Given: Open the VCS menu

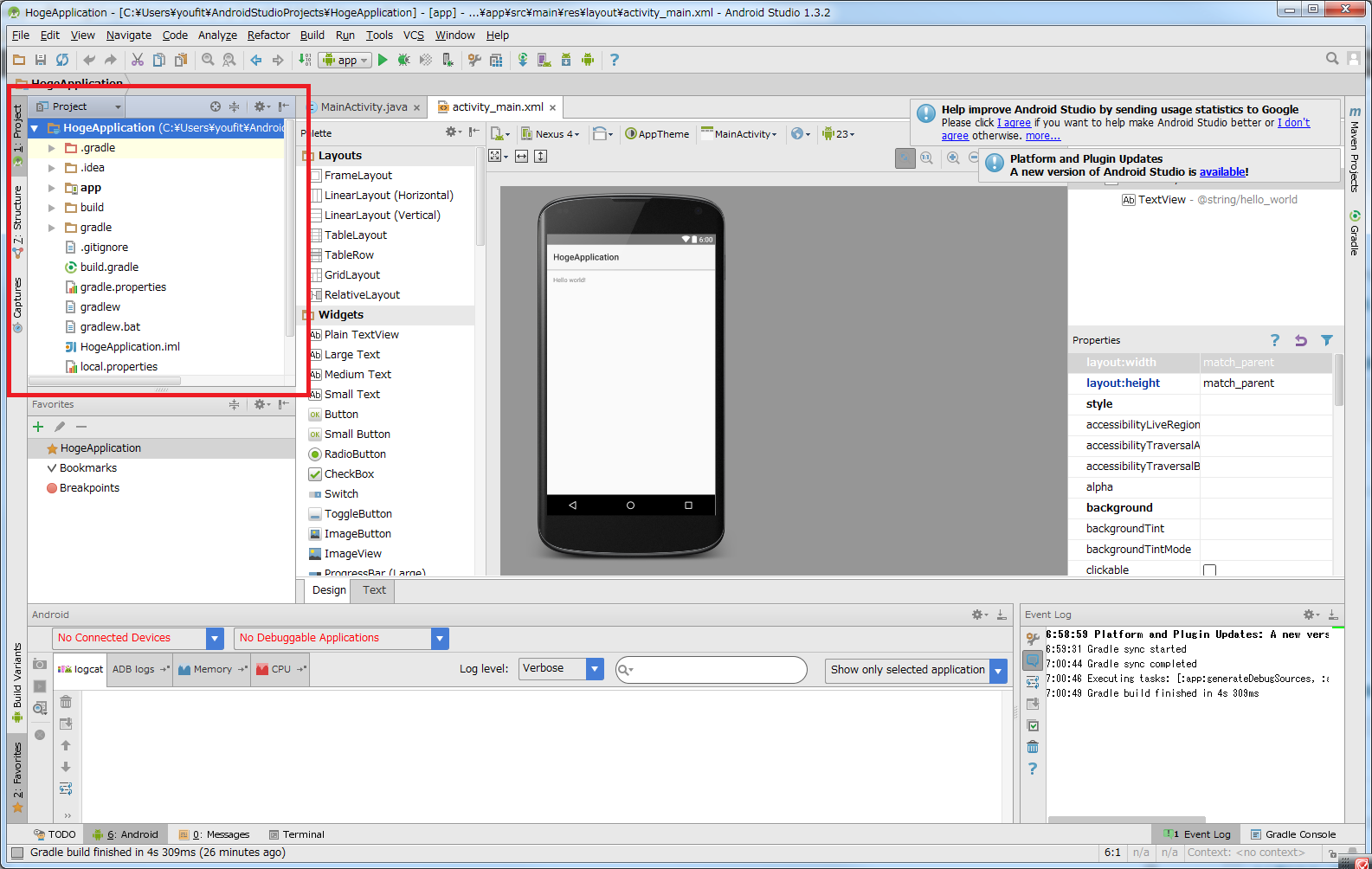Looking at the screenshot, I should pos(414,35).
